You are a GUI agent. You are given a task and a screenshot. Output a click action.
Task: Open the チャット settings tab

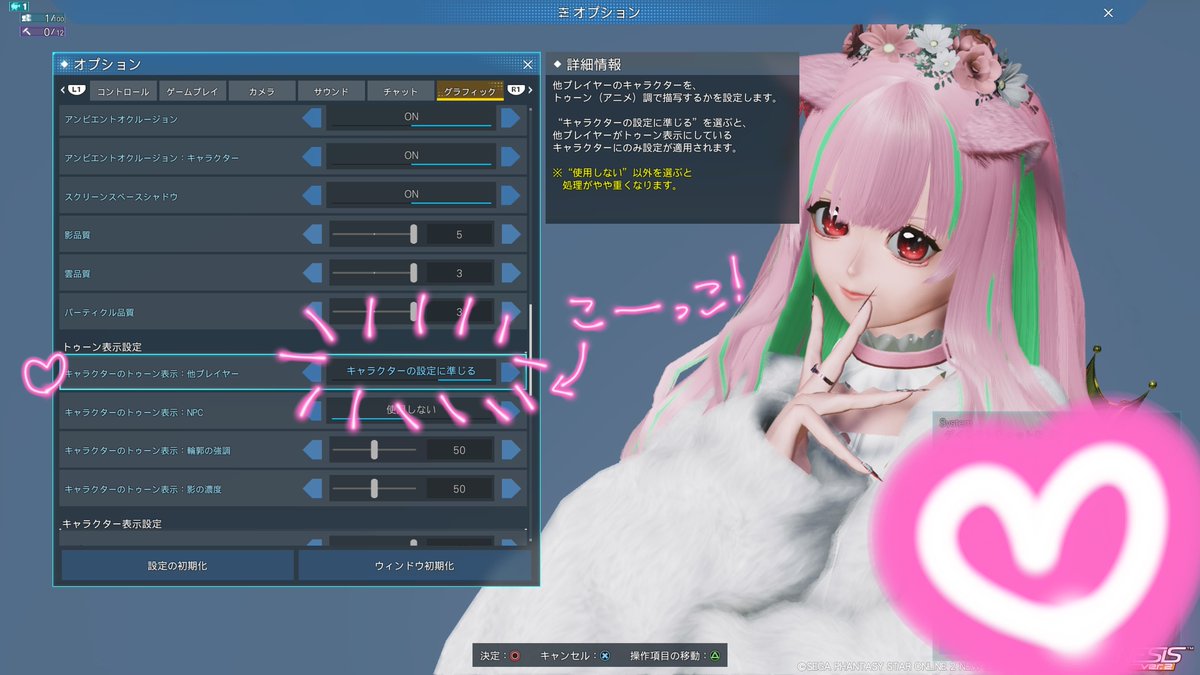[x=399, y=90]
